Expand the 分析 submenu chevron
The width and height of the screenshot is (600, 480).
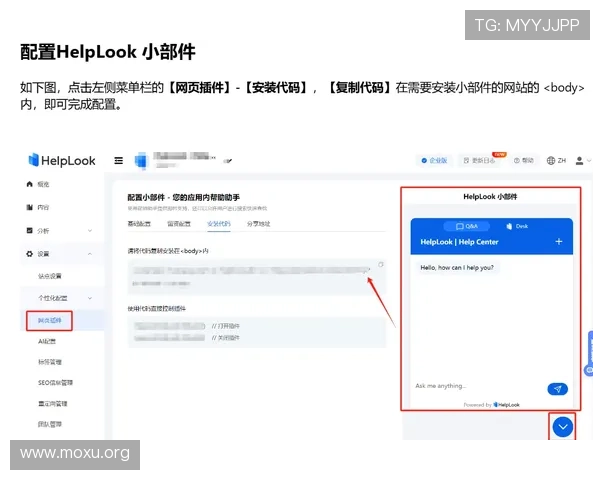(90, 230)
